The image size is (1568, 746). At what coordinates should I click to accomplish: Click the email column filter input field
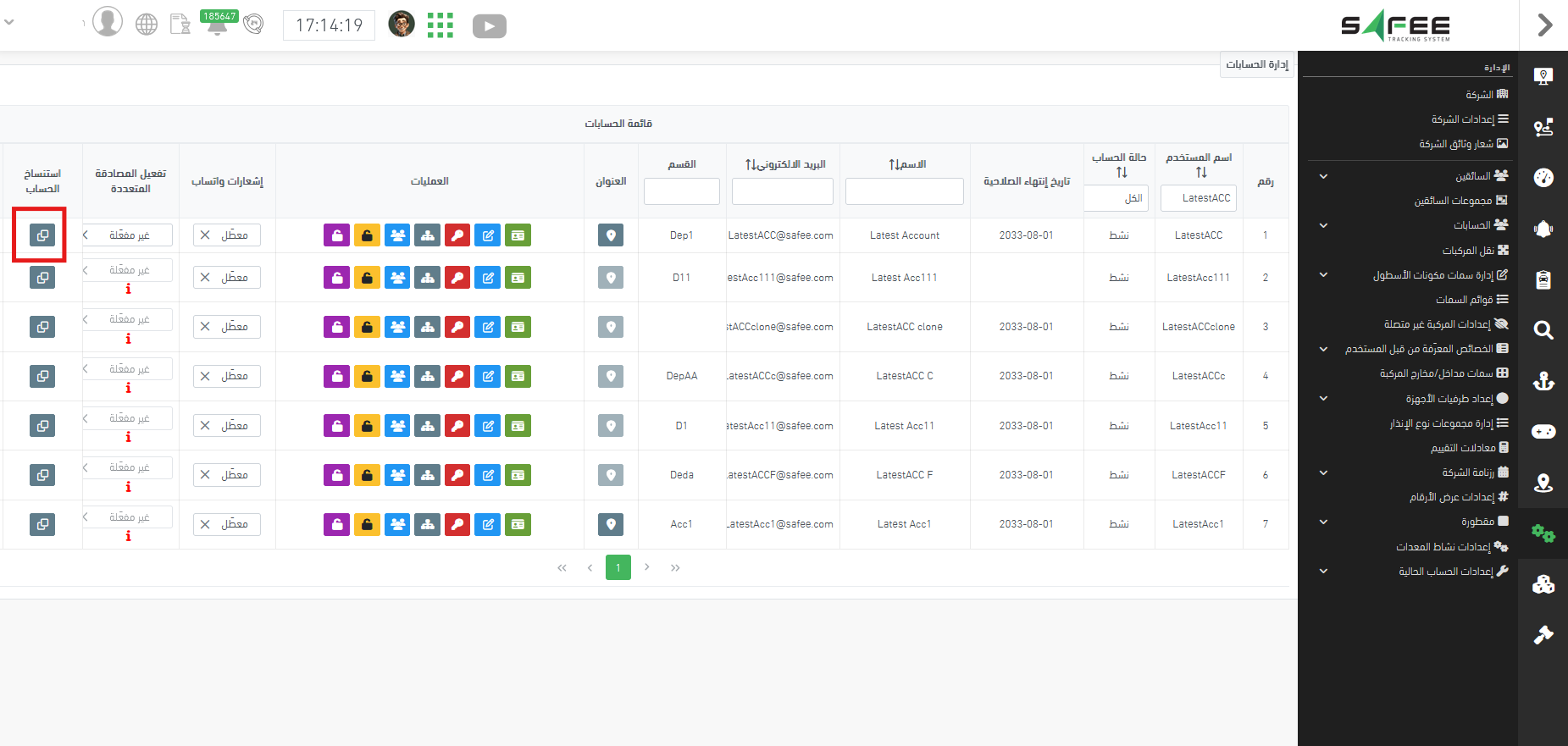tap(782, 191)
